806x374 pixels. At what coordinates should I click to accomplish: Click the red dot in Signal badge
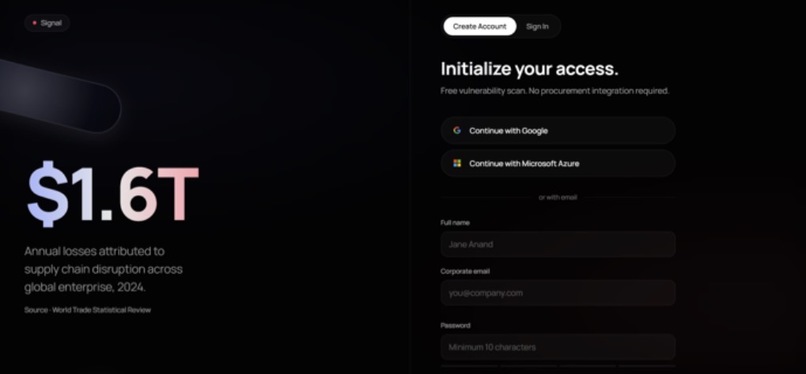coord(34,23)
